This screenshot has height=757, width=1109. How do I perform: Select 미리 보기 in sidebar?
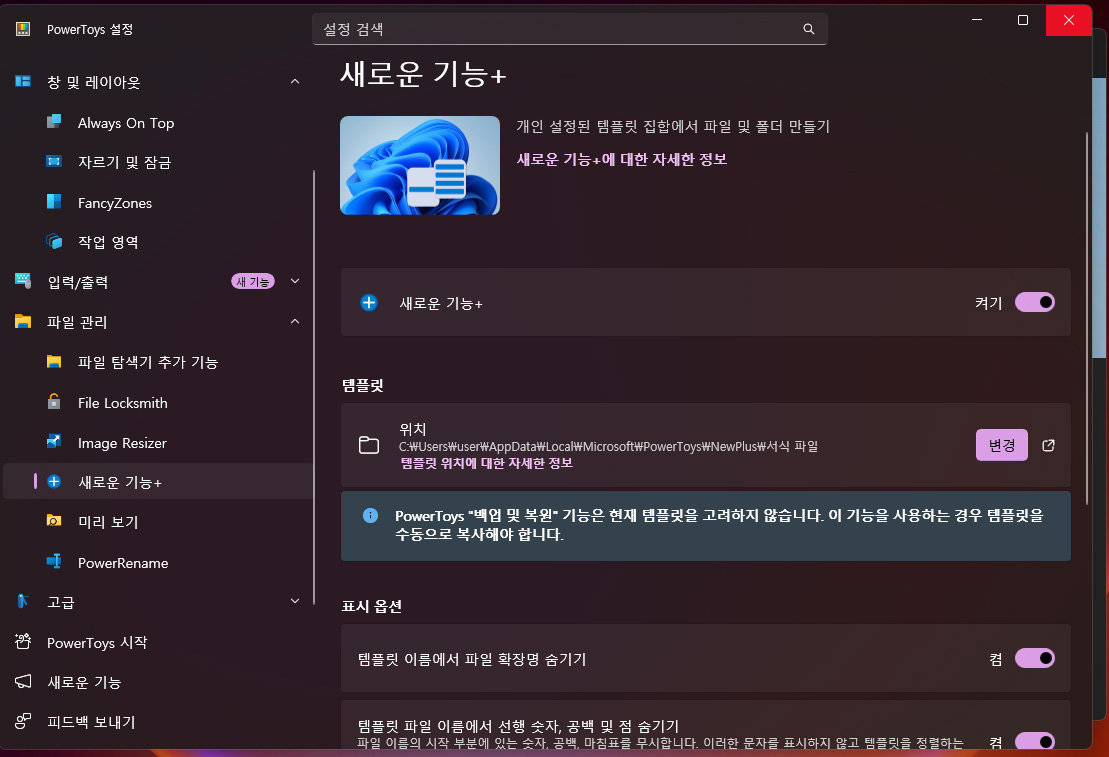(x=158, y=521)
